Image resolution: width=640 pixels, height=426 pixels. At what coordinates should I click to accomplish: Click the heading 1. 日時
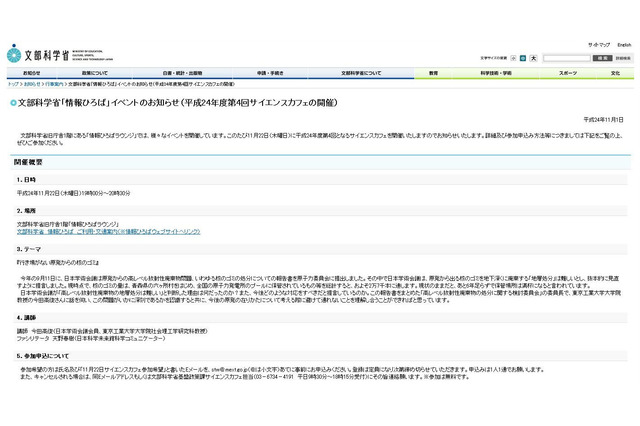pos(26,180)
